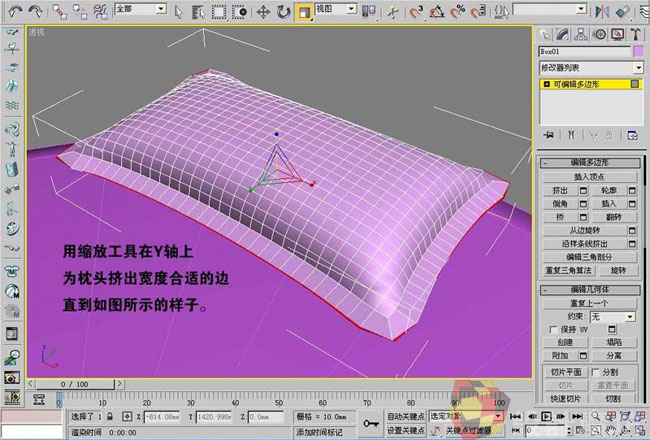The width and height of the screenshot is (650, 440).
Task: Toggle the 3D Snaps magnet icon
Action: [x=416, y=12]
